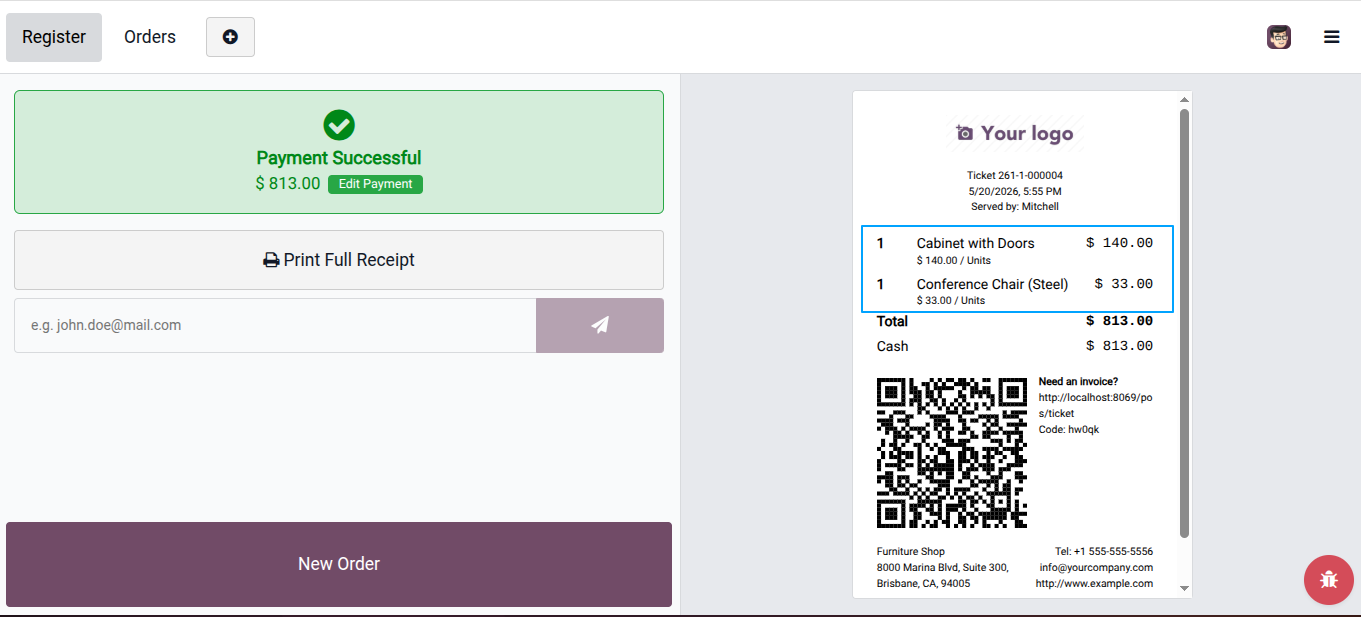Click Edit Payment button

375,184
